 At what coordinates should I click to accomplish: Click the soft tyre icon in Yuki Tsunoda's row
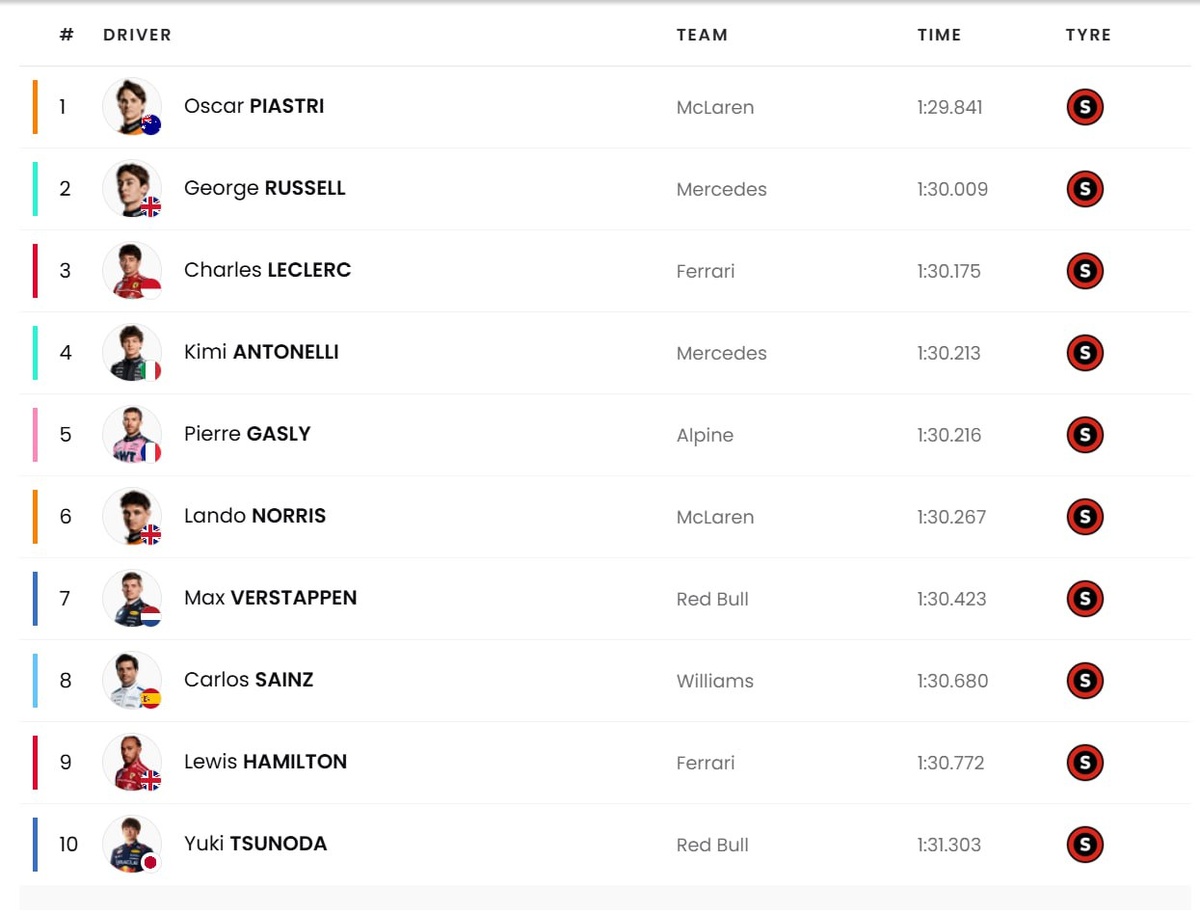(x=1085, y=845)
